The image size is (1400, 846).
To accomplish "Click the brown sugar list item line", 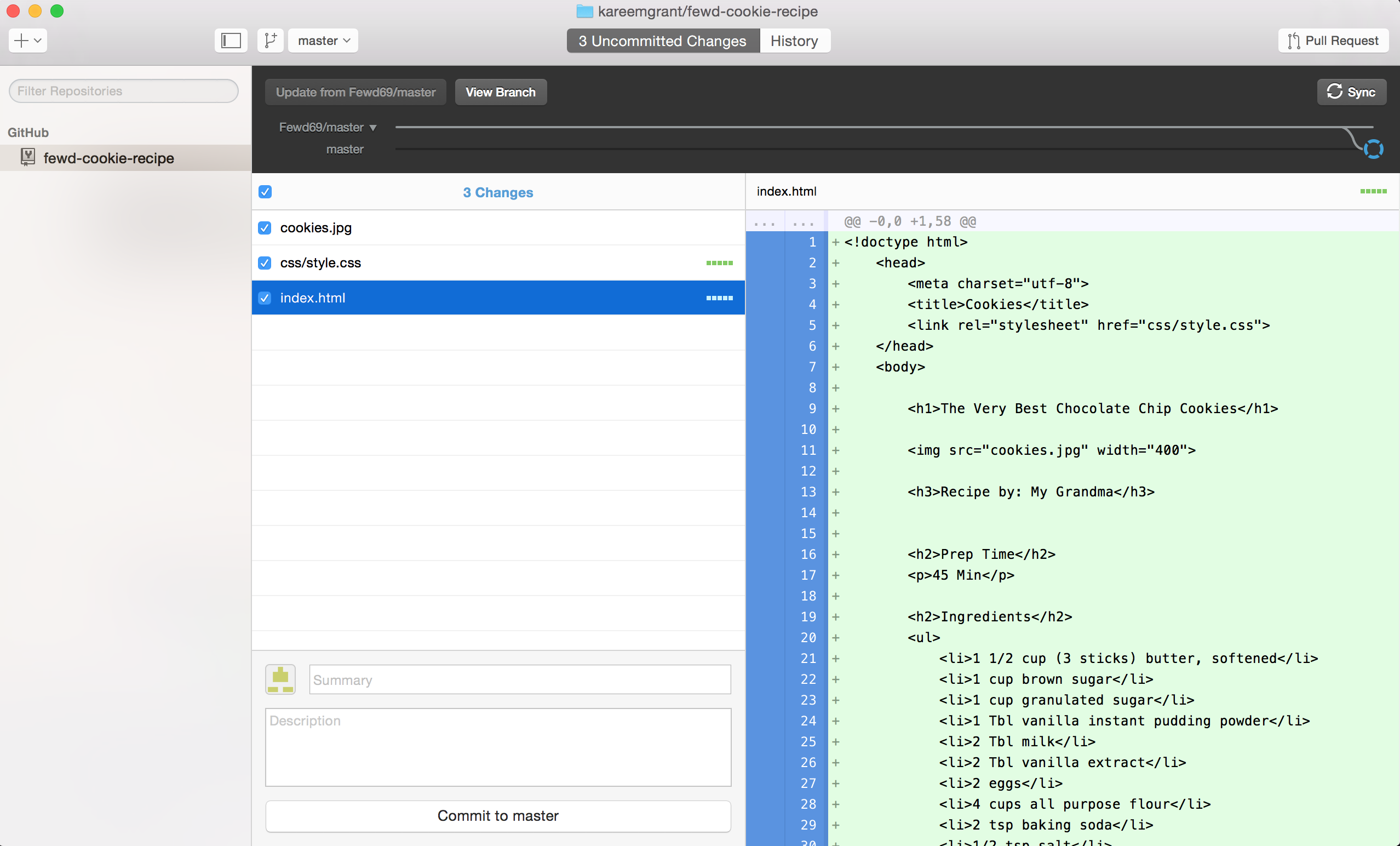I will (1046, 679).
